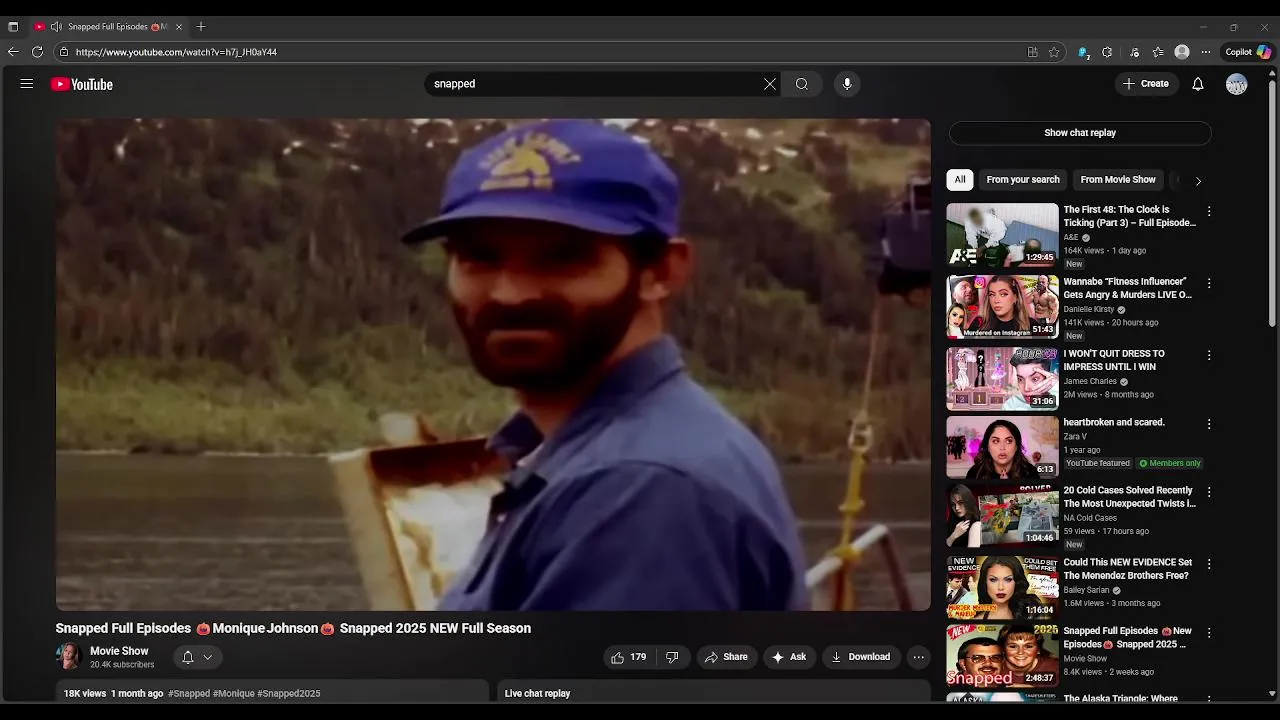The width and height of the screenshot is (1280, 720).
Task: Open the 20 Cold Cases thumbnail
Action: (x=1002, y=516)
